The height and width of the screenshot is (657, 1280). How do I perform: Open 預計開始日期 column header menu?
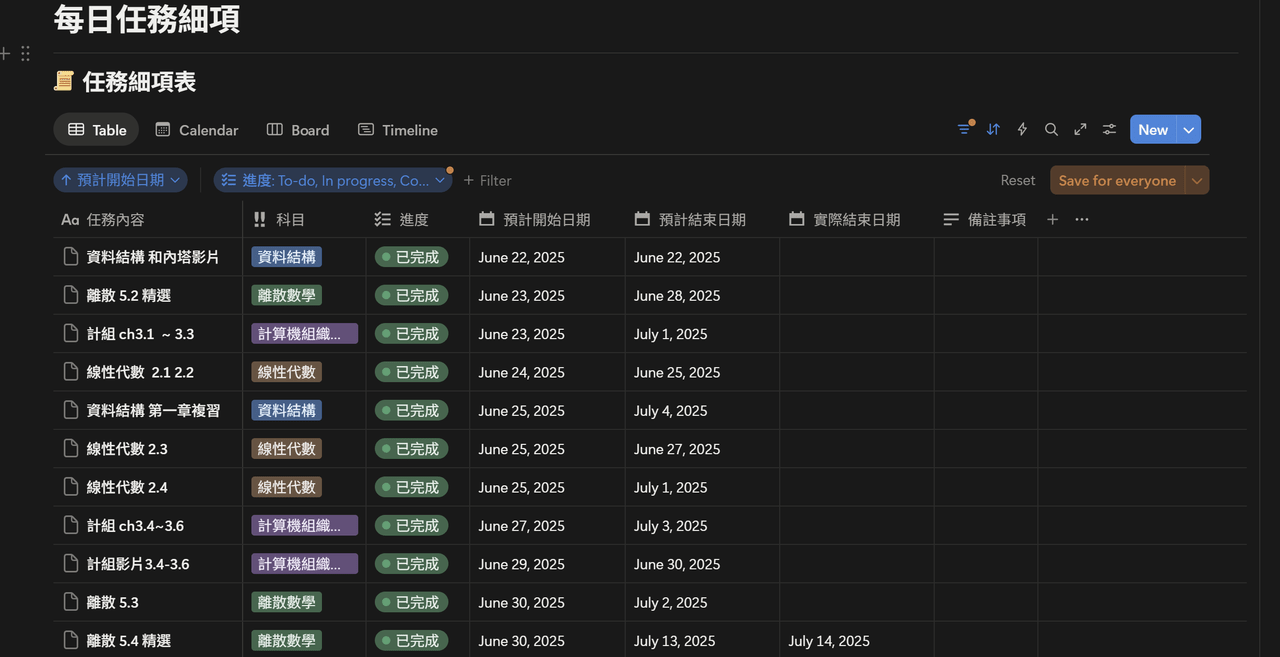pyautogui.click(x=547, y=219)
